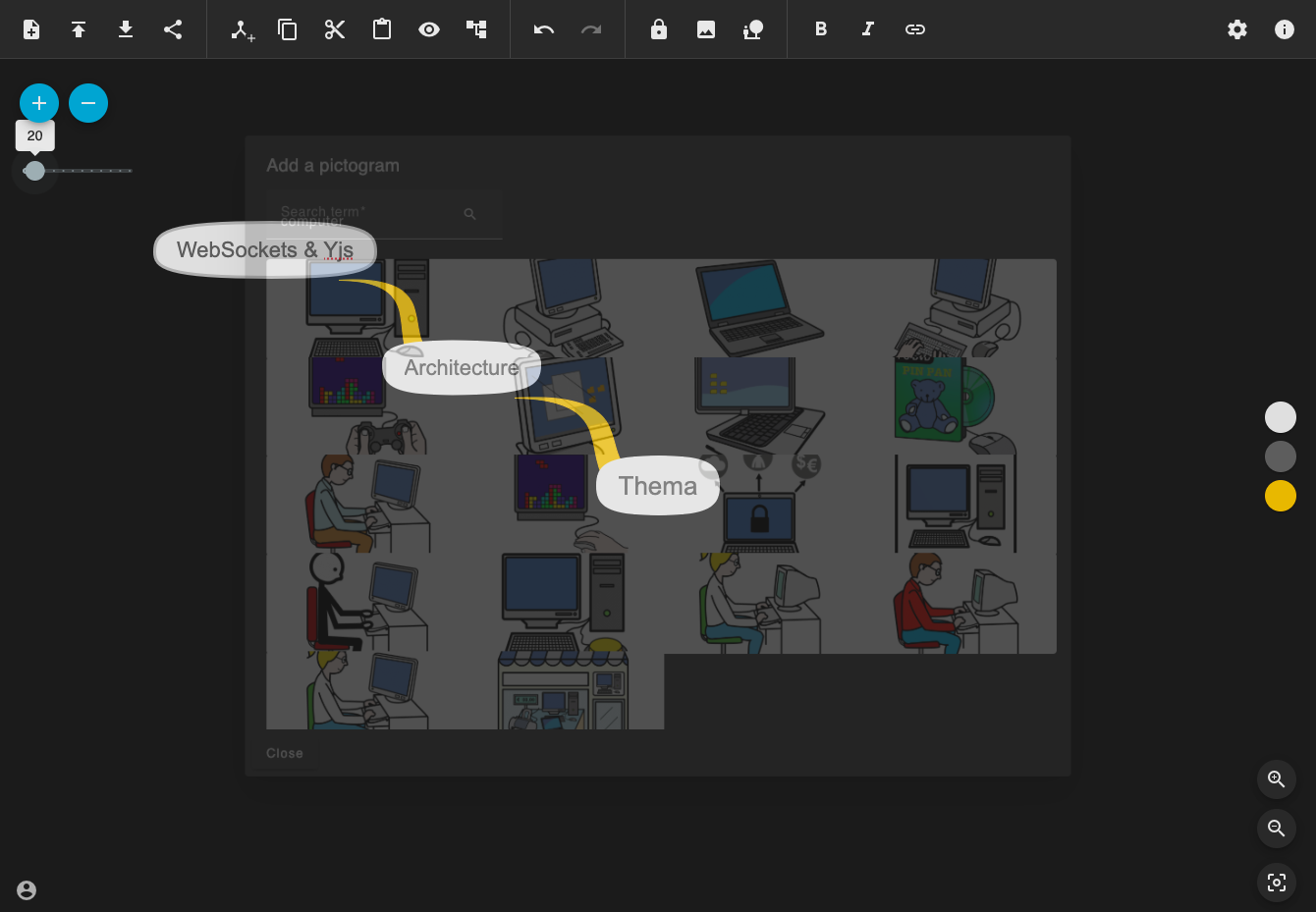Toggle bold text formatting
Screen dimensions: 1316x912
pos(821,29)
